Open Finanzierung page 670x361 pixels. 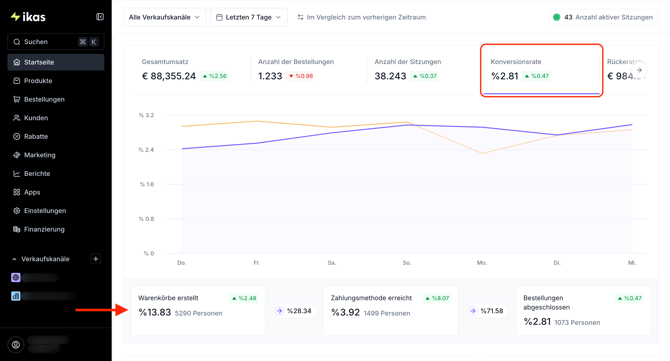(x=56, y=229)
